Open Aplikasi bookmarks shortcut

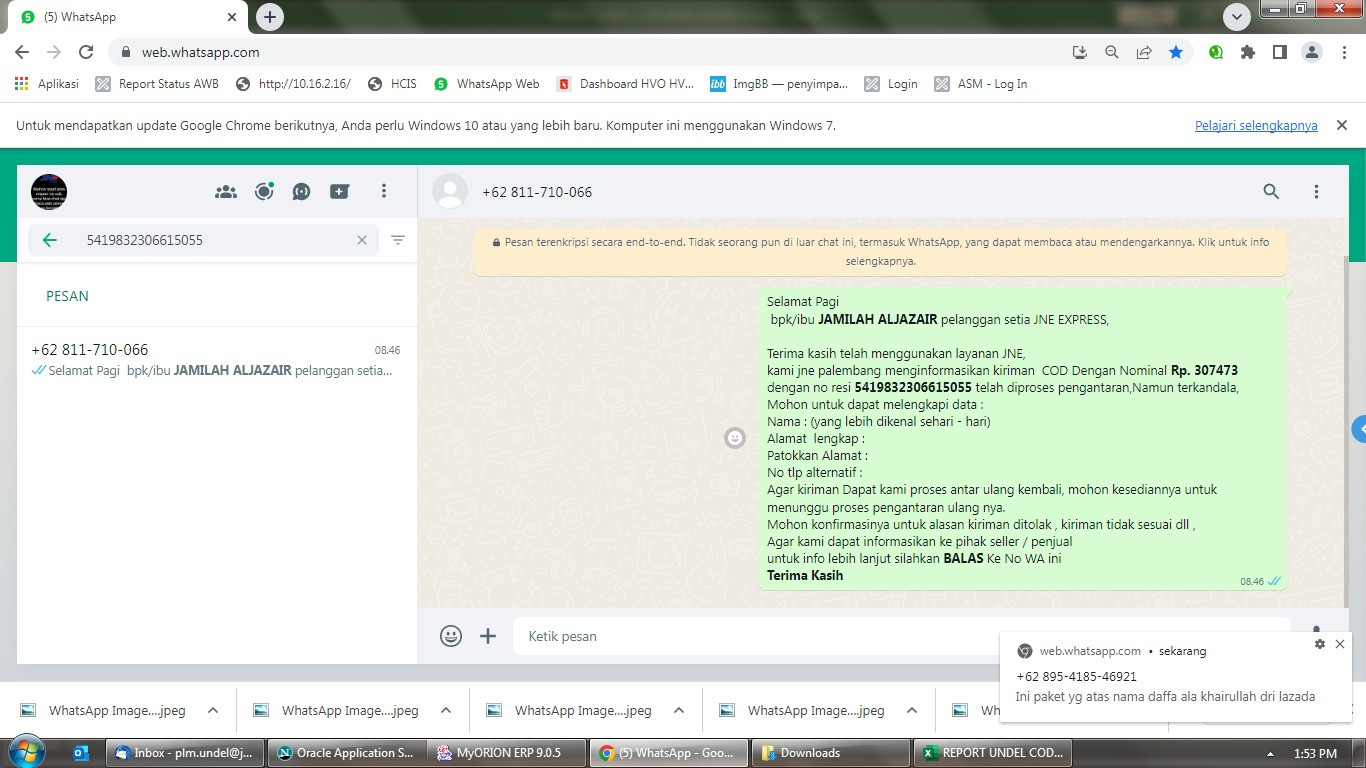pyautogui.click(x=47, y=84)
